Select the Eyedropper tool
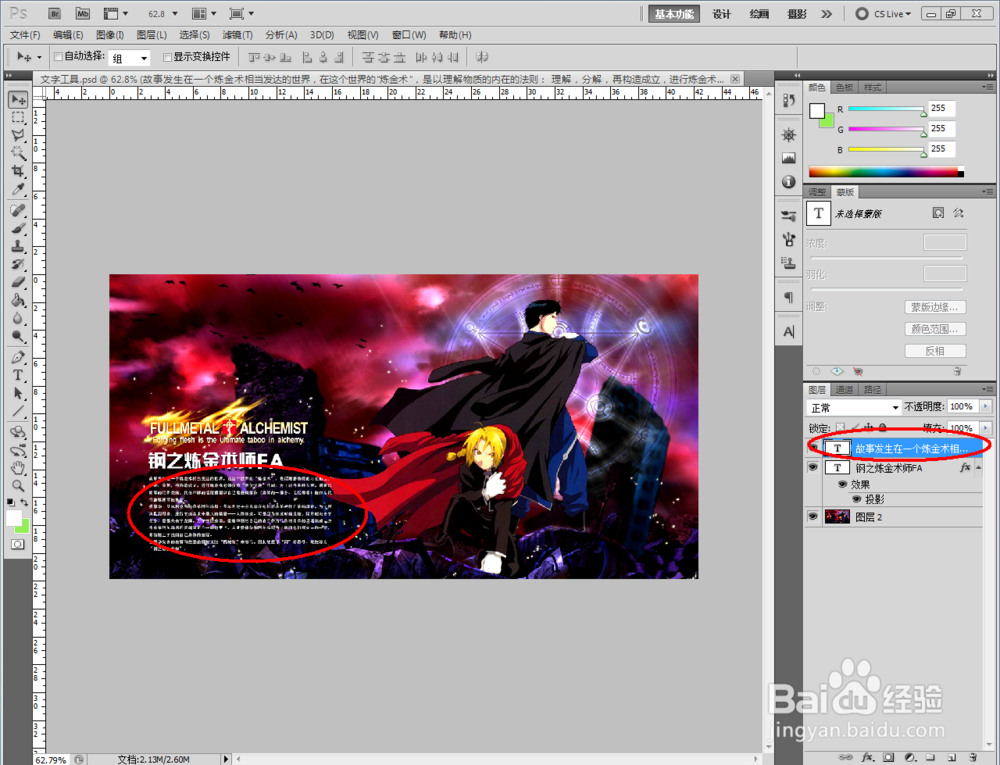This screenshot has width=1000, height=765. (x=18, y=189)
